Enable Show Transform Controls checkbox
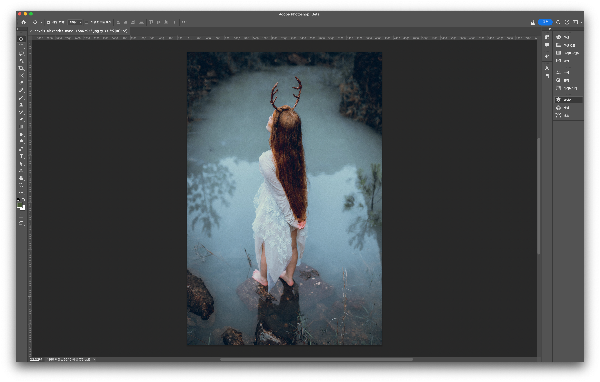 point(86,22)
